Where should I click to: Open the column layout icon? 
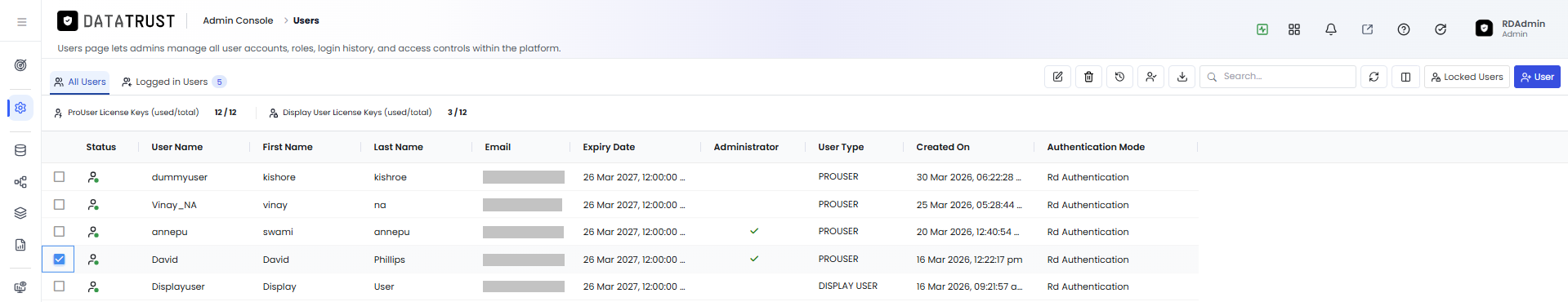pos(1405,77)
